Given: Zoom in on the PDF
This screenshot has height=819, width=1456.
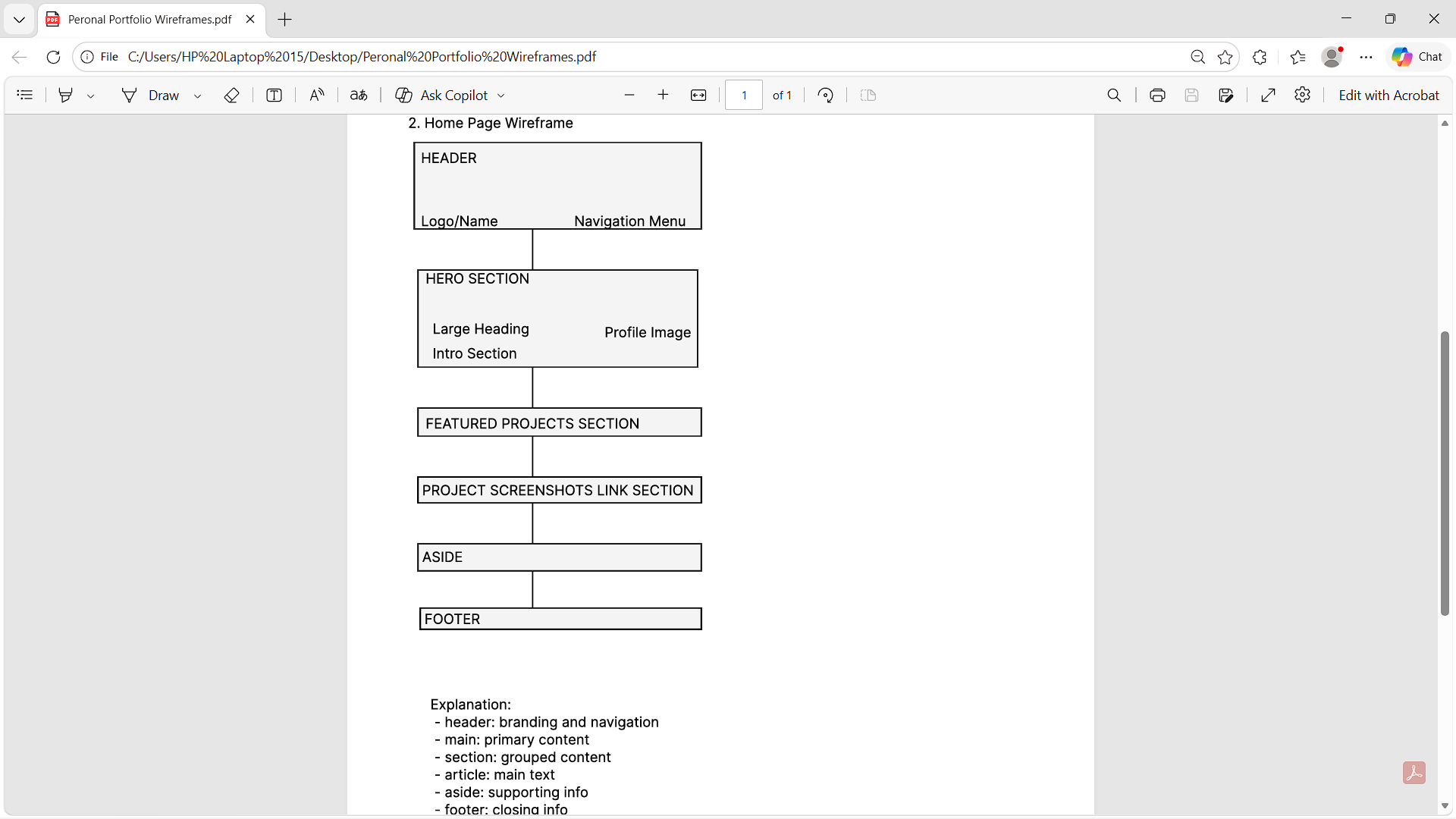Looking at the screenshot, I should [664, 95].
